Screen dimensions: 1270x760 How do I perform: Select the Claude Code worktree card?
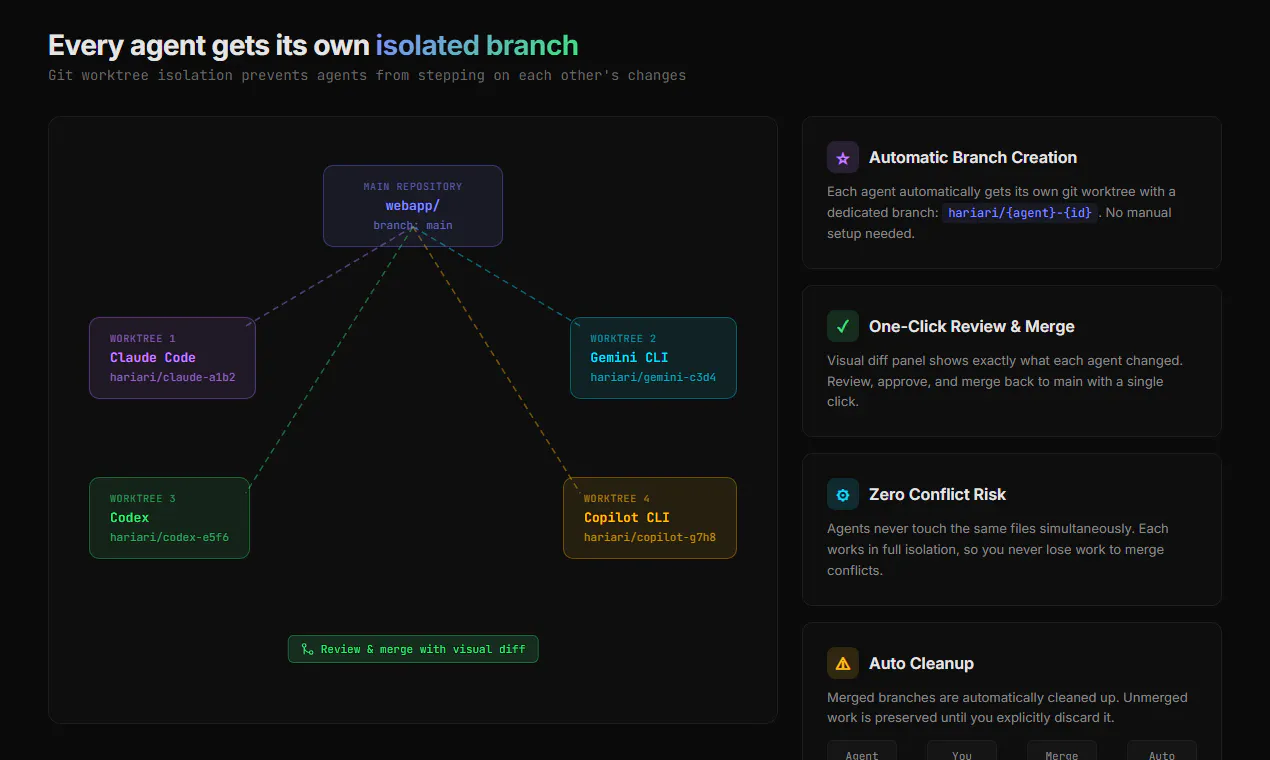click(172, 358)
